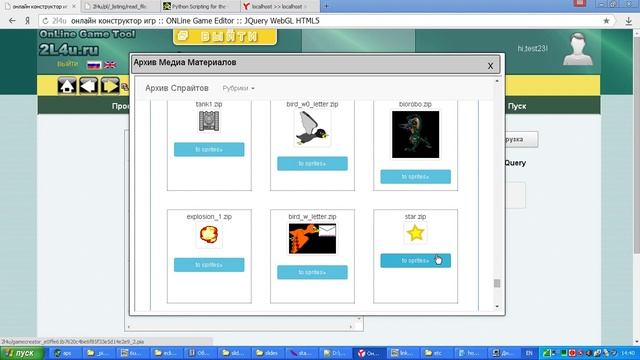
Task: Open the Пуск menu item
Action: click(x=517, y=106)
